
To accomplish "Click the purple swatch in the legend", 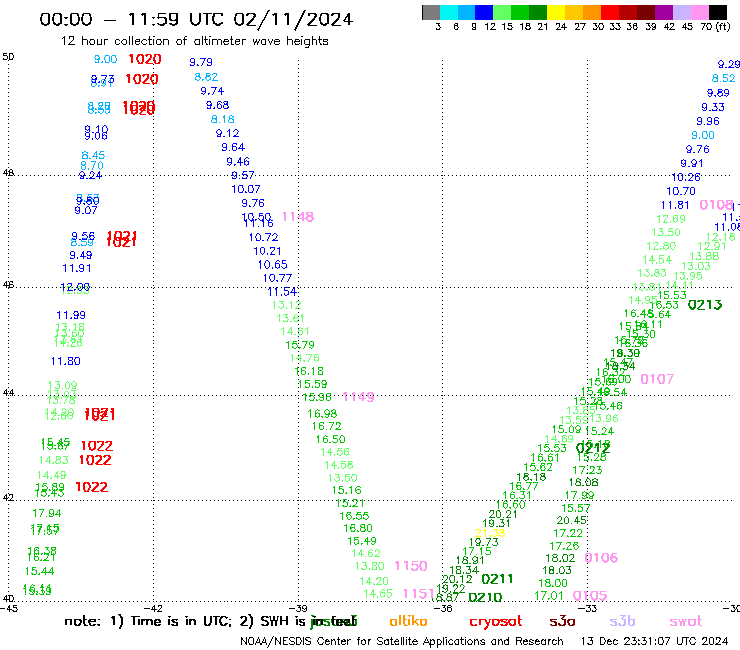I will pyautogui.click(x=664, y=12).
